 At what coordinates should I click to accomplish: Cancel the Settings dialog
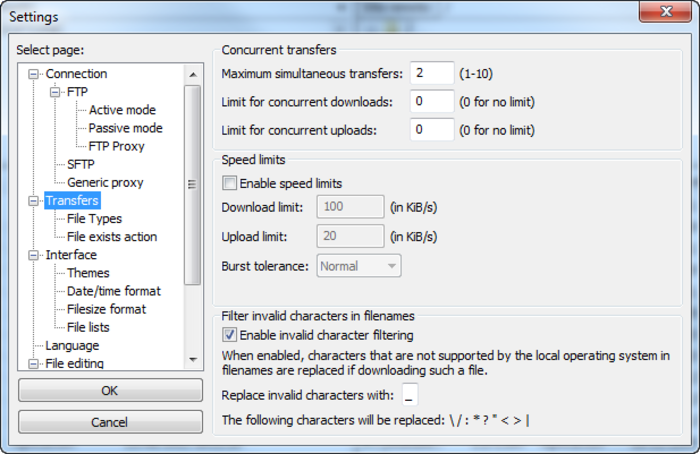coord(110,422)
